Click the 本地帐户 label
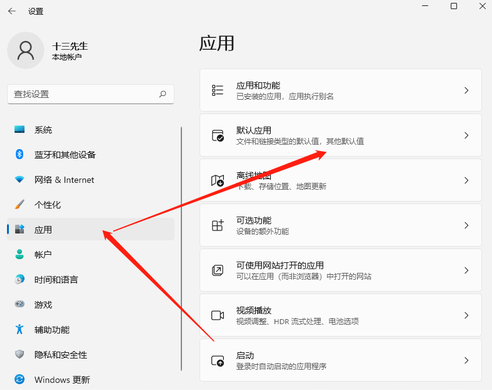492x390 pixels. pos(67,57)
